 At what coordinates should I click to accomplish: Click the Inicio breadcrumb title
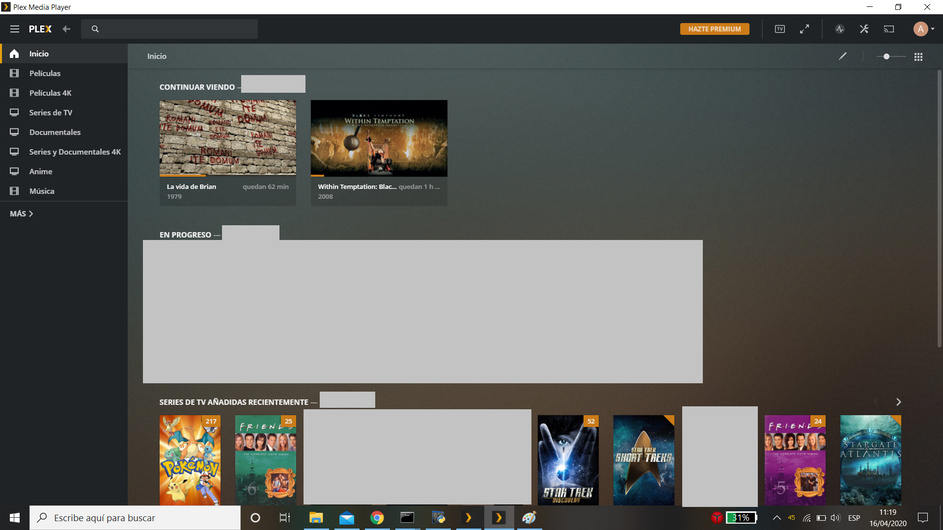[157, 56]
